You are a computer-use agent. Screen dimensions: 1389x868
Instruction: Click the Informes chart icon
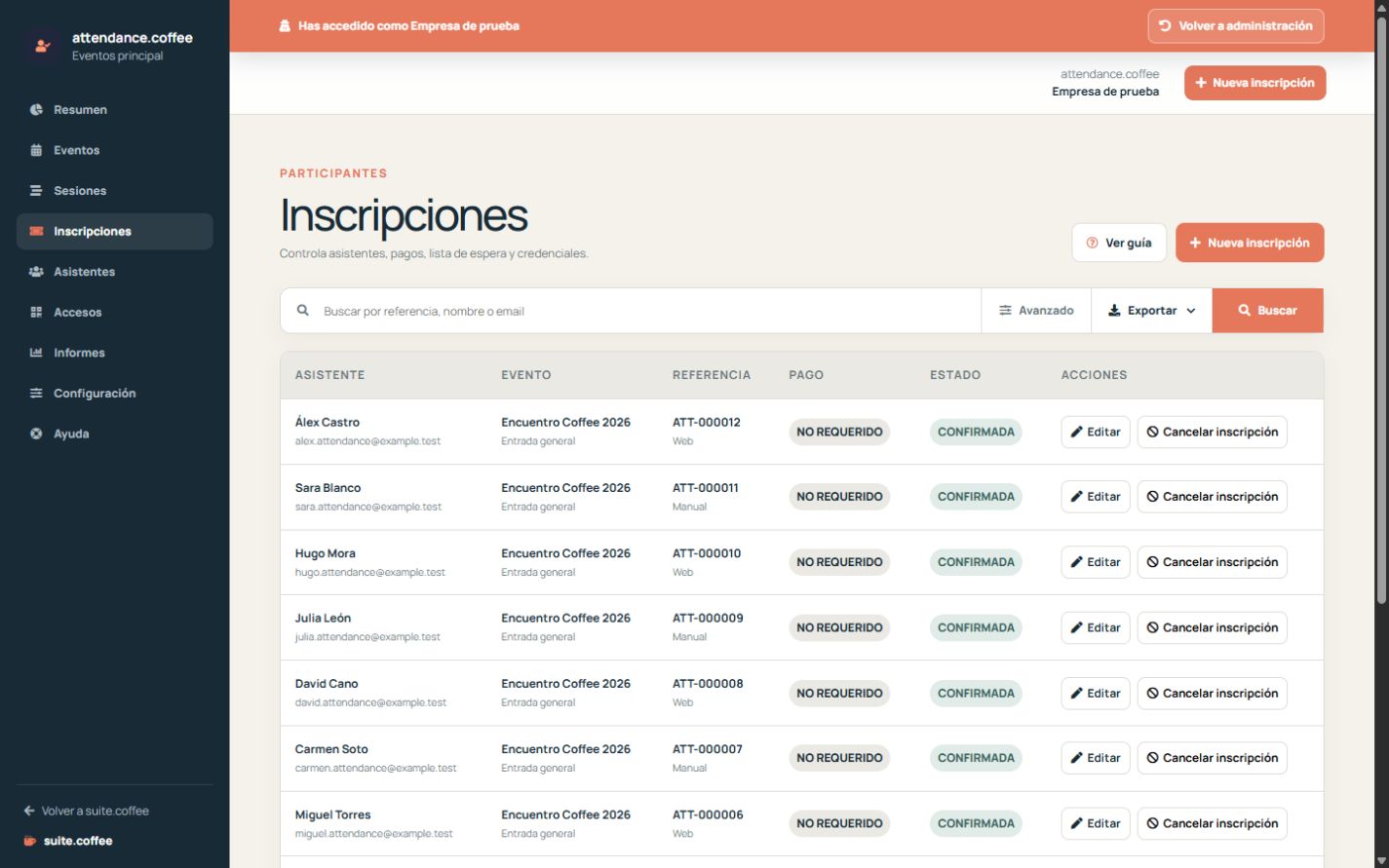click(x=36, y=353)
